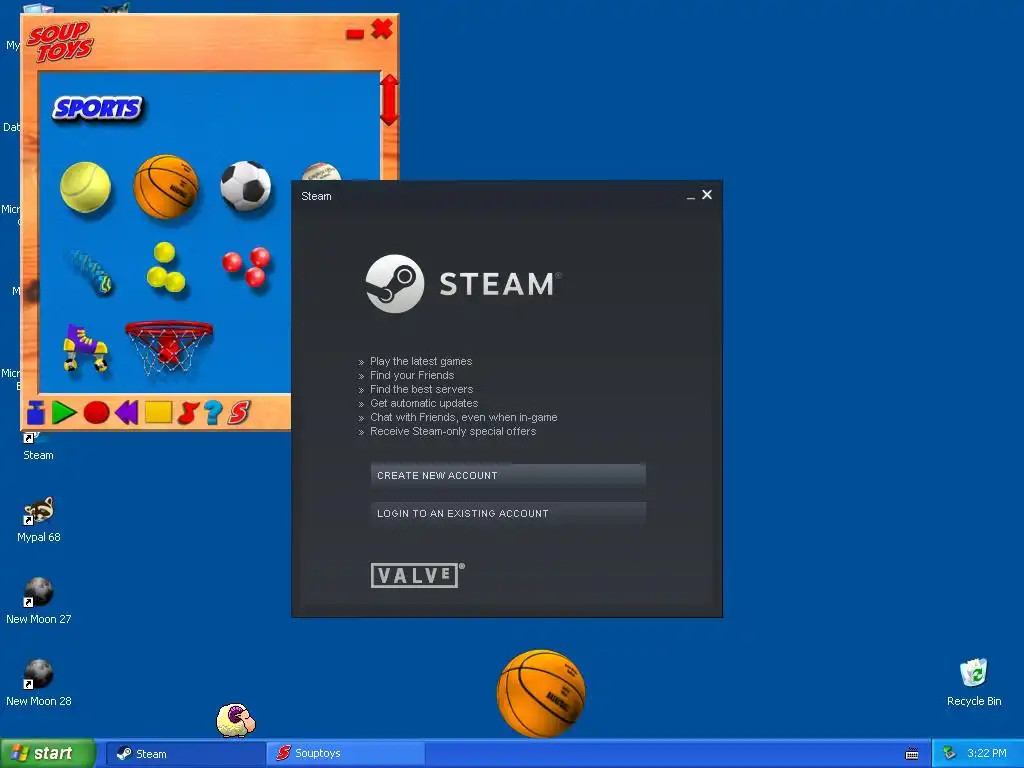Viewport: 1024px width, 768px height.
Task: Pick the three red balls toy
Action: pos(247,266)
